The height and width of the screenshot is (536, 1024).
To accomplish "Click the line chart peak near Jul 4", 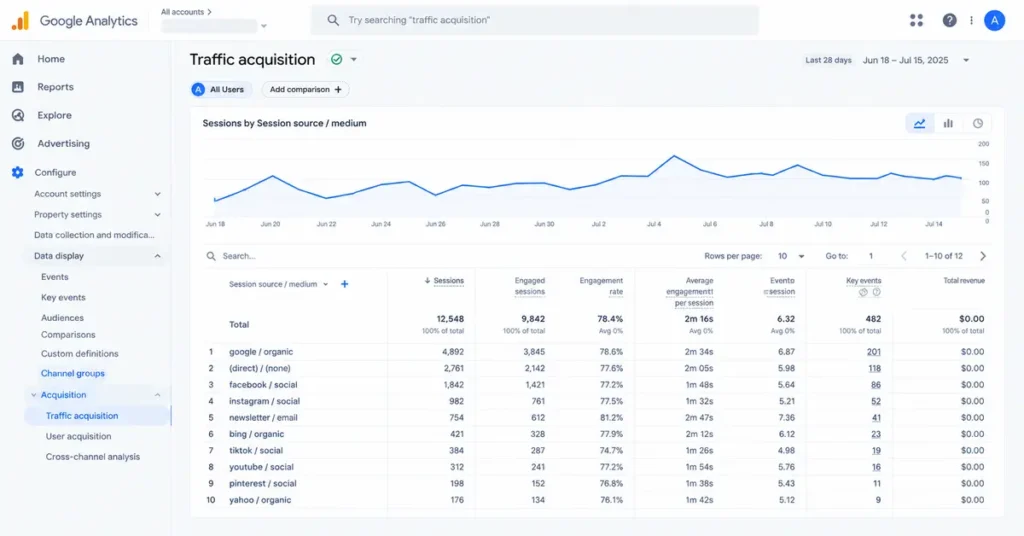I will pyautogui.click(x=674, y=156).
